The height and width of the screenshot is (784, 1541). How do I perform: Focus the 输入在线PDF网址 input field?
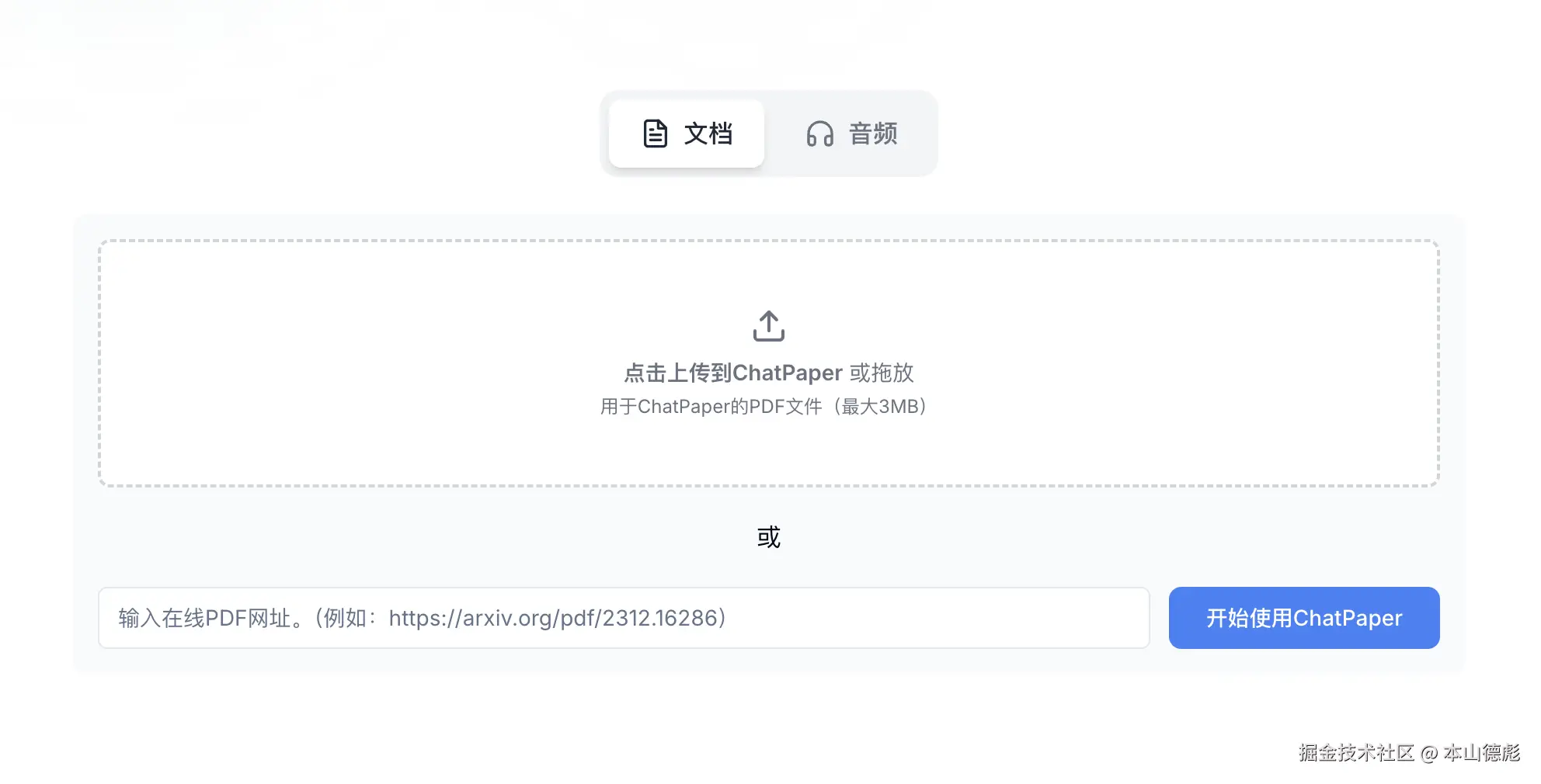[x=624, y=618]
